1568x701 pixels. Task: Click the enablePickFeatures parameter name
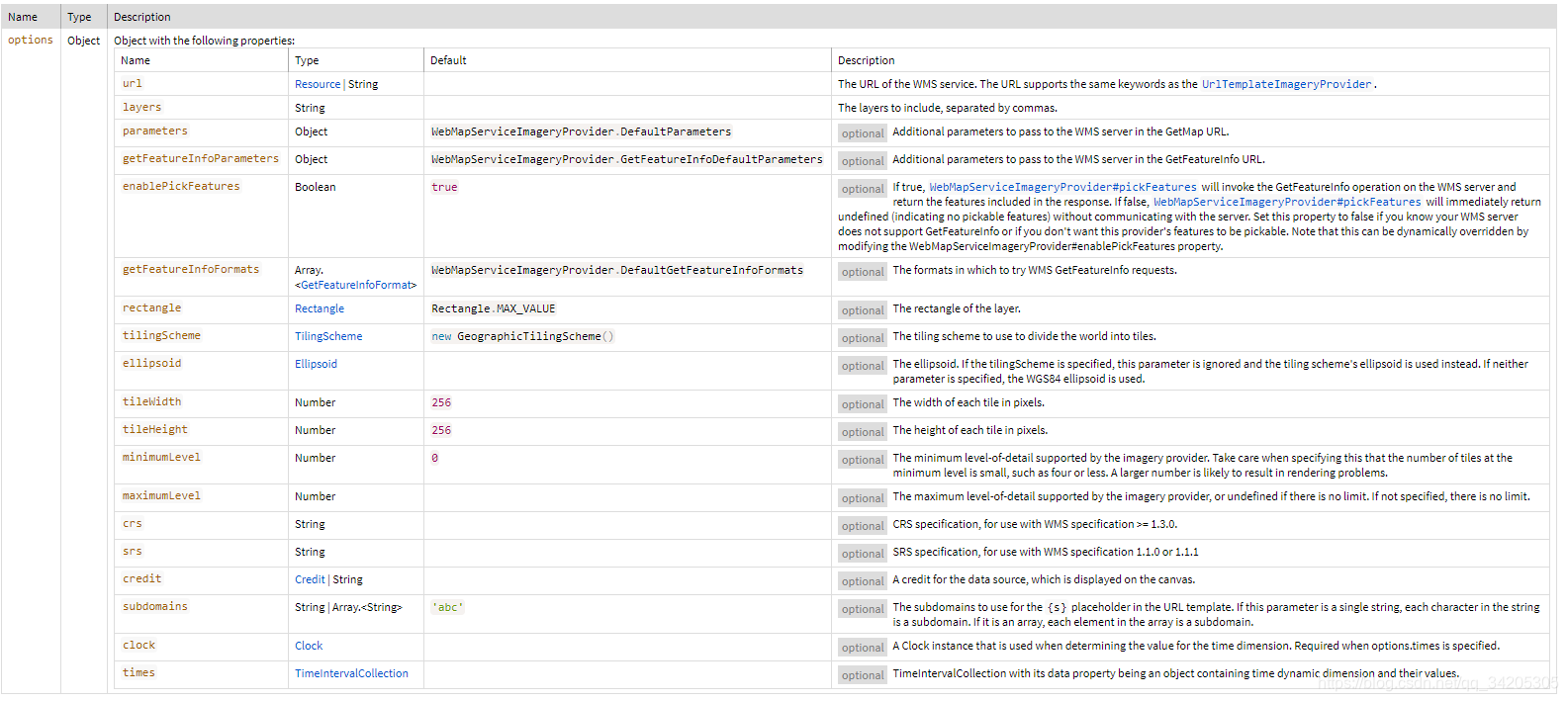(x=181, y=186)
